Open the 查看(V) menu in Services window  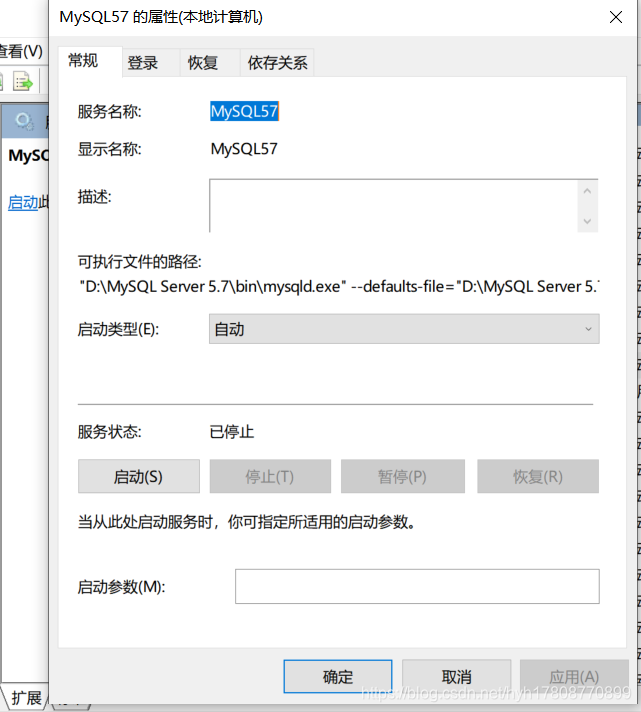(x=21, y=51)
